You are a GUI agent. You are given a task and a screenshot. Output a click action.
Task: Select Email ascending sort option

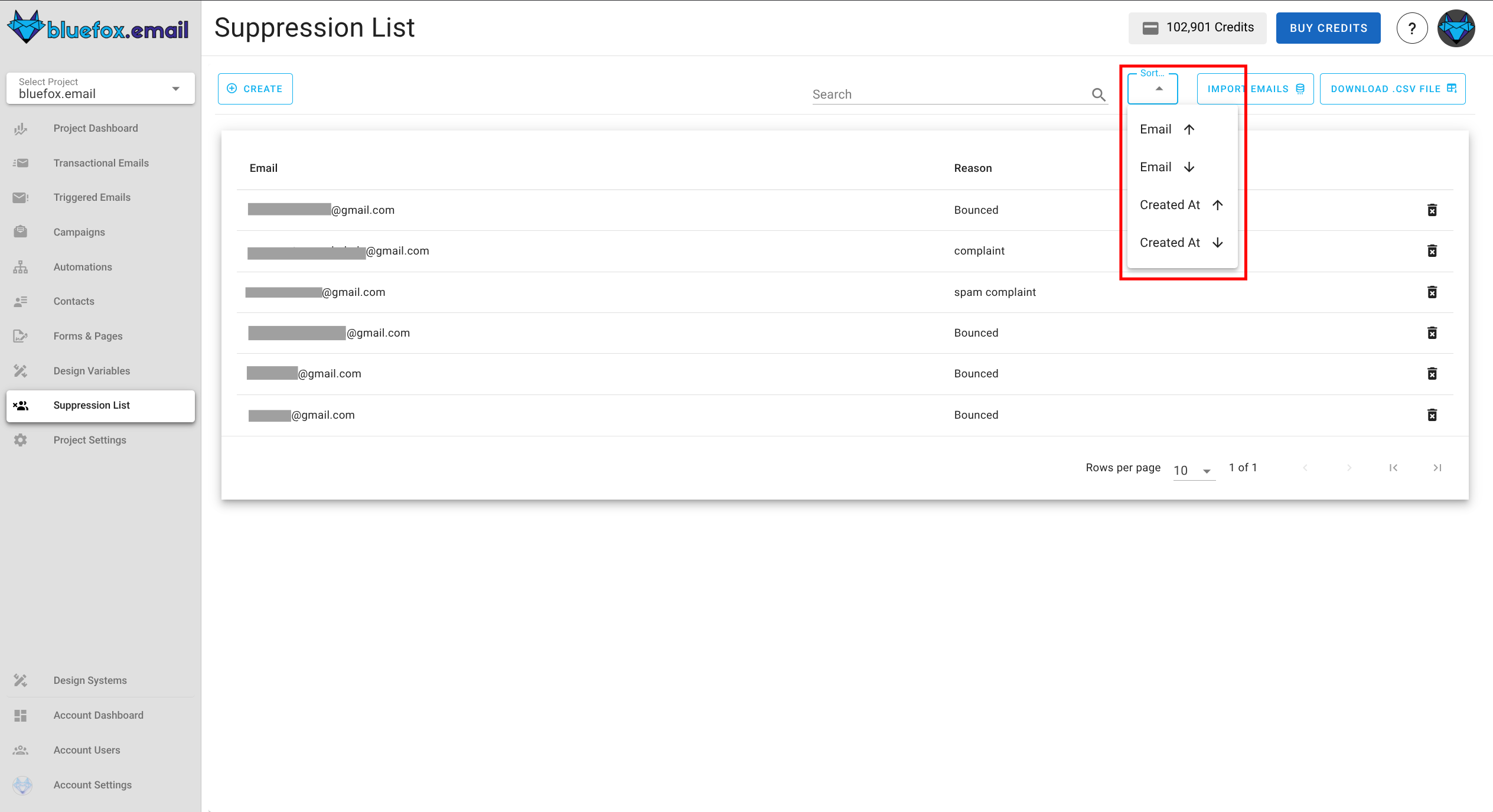pos(1166,129)
